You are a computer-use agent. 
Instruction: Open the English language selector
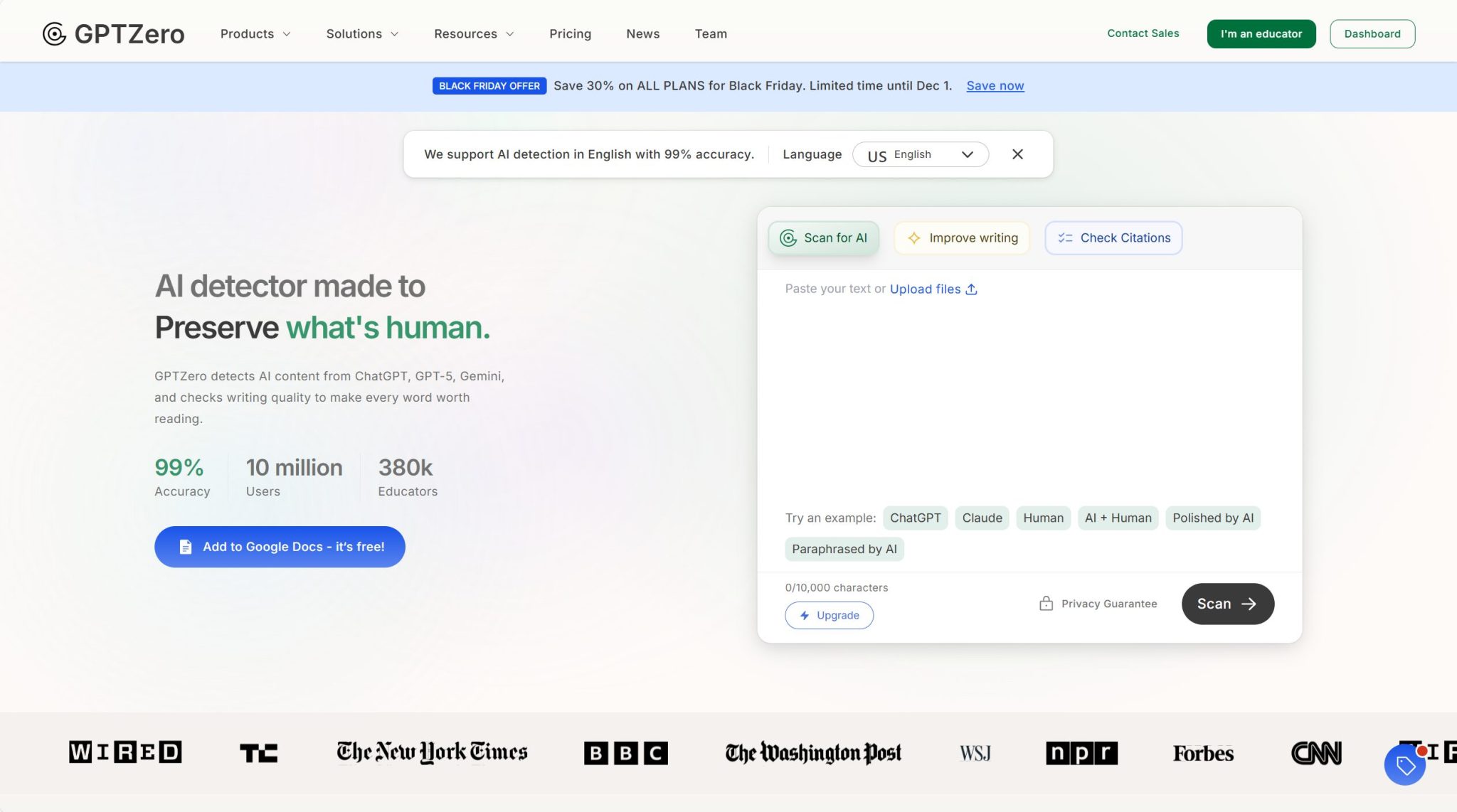pos(920,154)
